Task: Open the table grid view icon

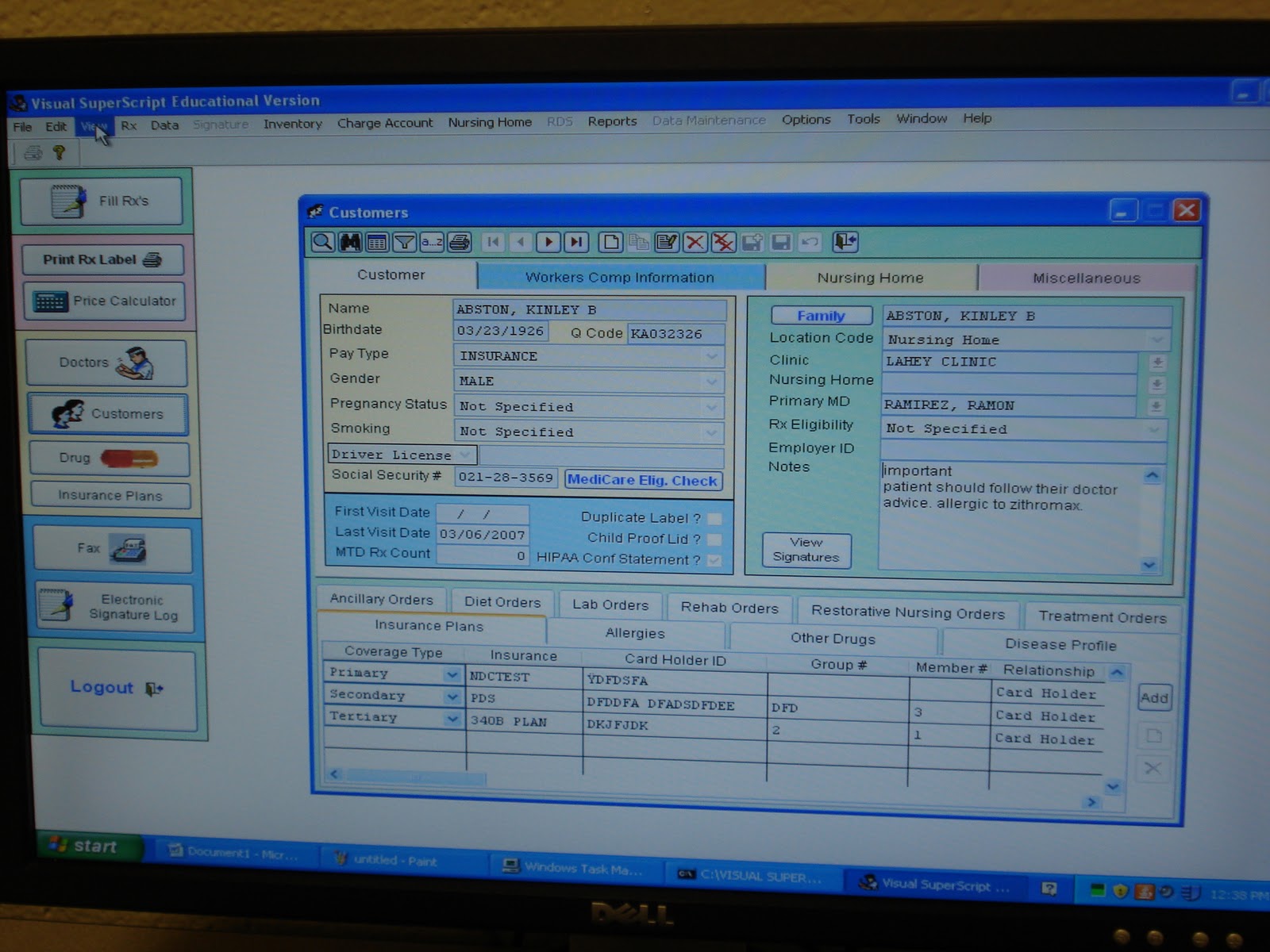Action: (x=377, y=242)
